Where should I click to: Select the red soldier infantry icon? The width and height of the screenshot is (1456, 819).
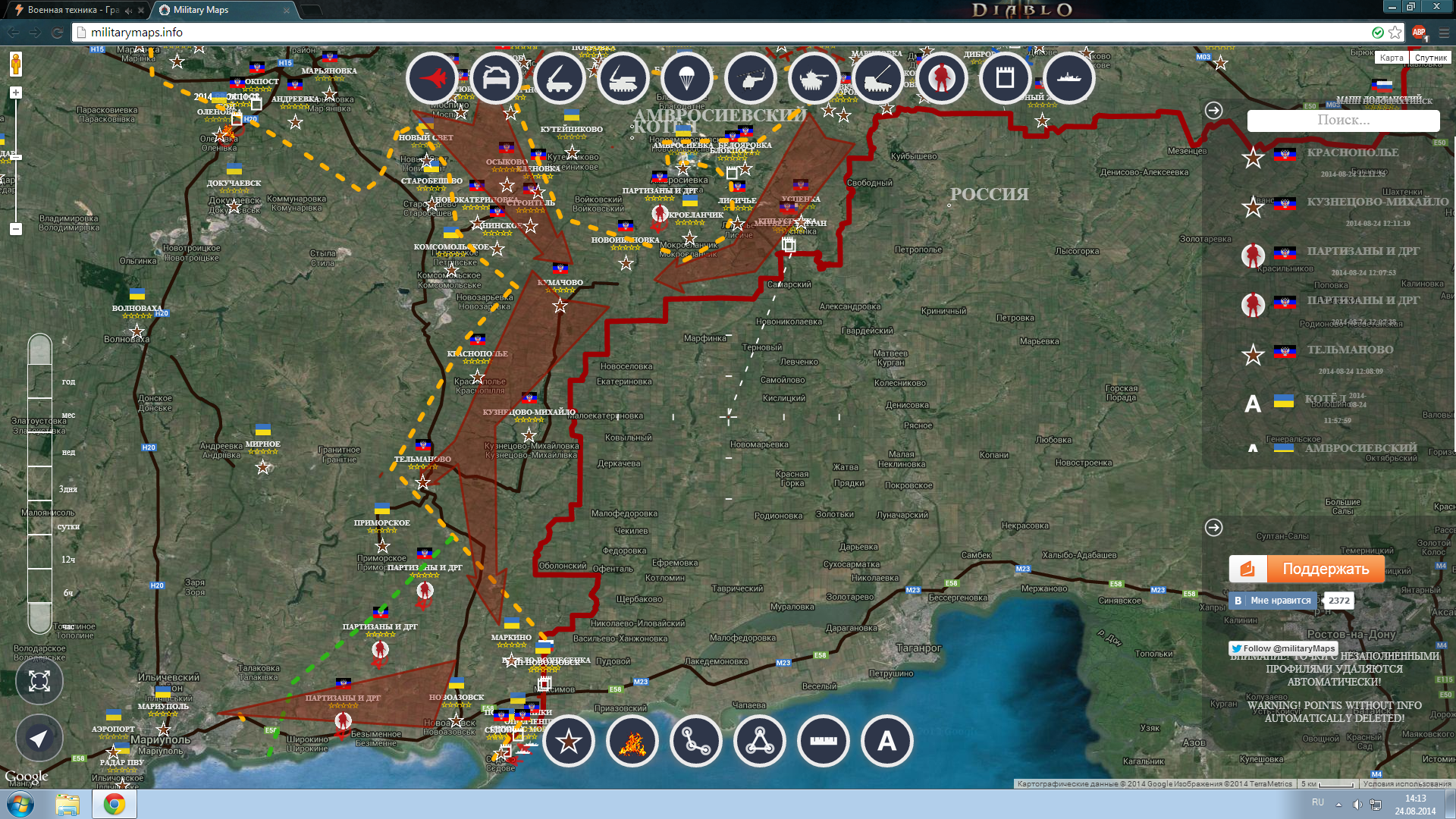click(x=941, y=78)
